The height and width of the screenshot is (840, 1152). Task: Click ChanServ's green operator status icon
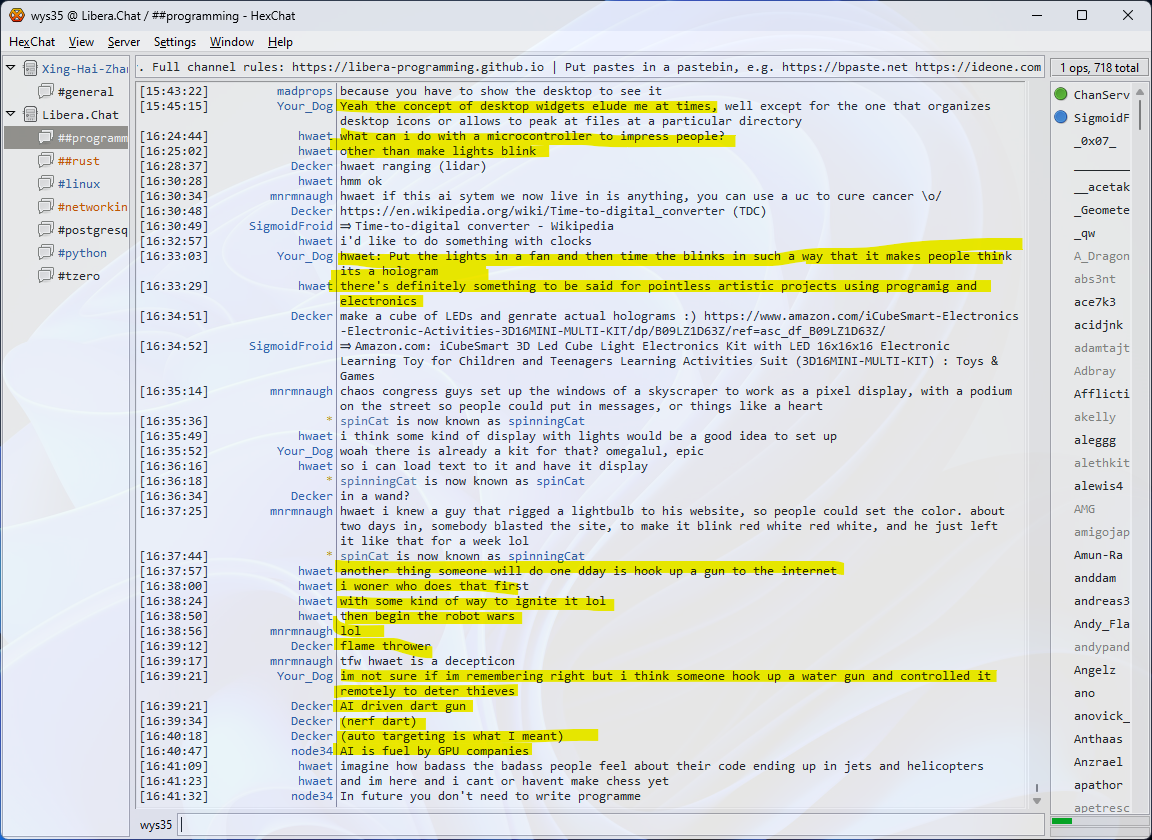1060,95
